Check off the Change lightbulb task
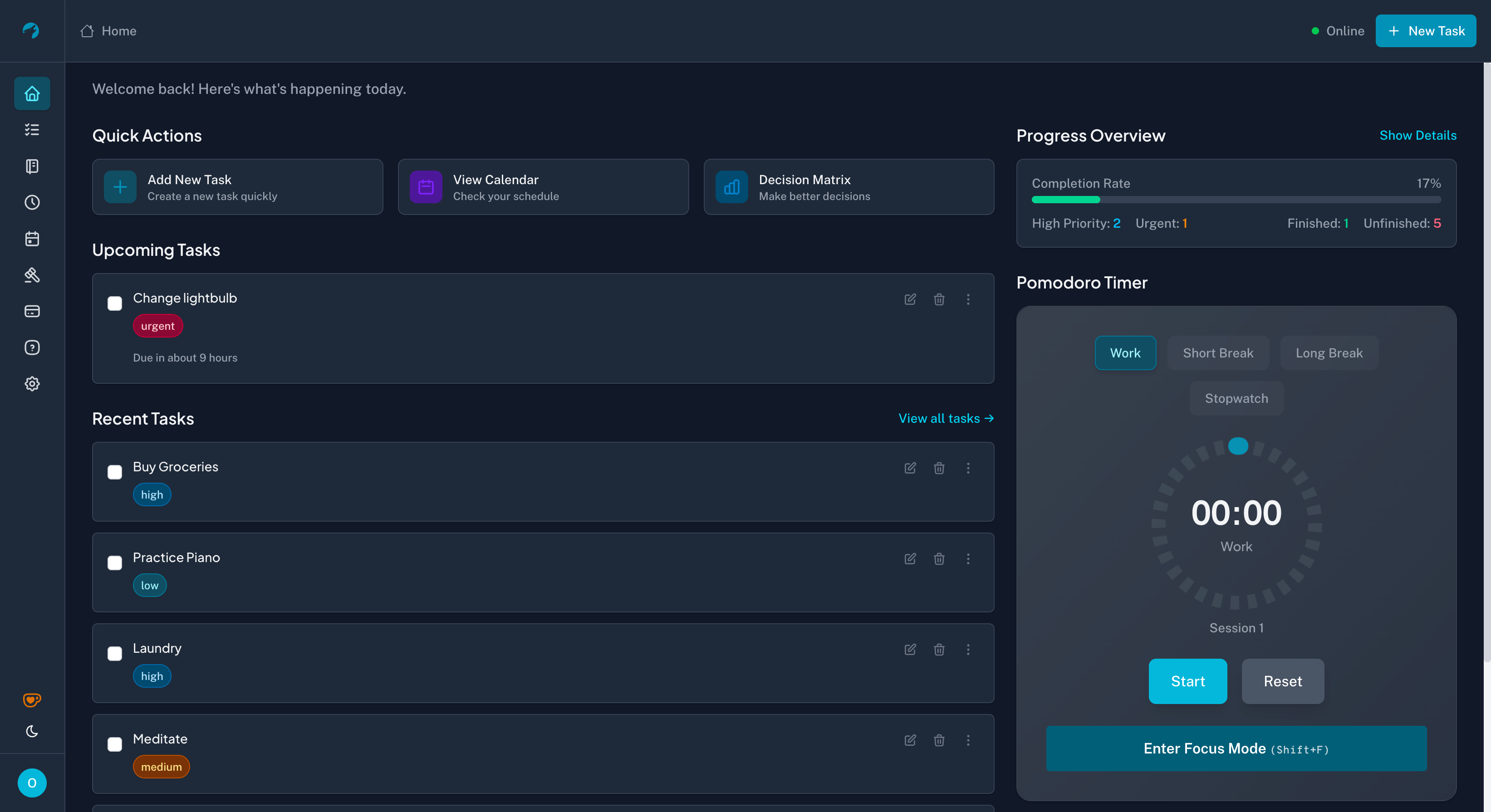The image size is (1491, 812). 115,303
